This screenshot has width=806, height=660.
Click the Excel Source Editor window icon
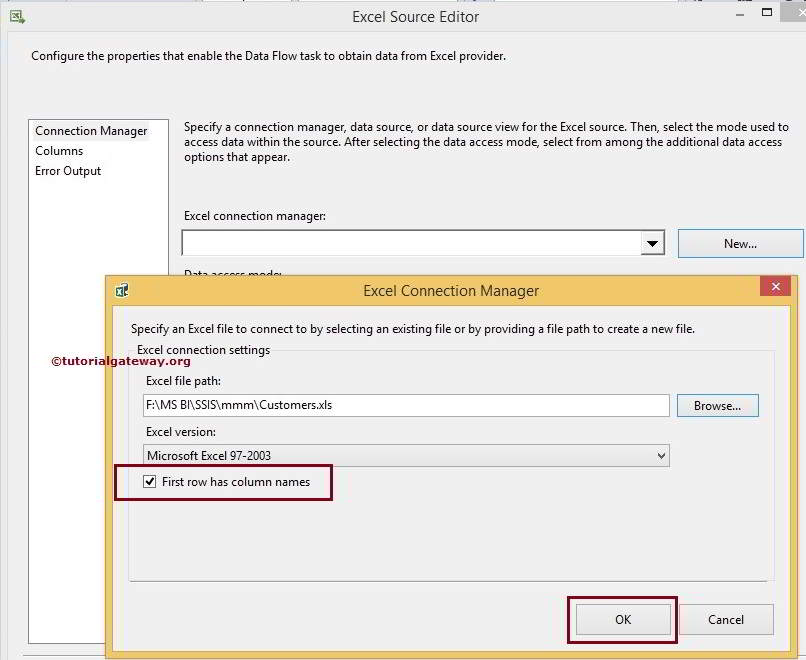[x=18, y=16]
